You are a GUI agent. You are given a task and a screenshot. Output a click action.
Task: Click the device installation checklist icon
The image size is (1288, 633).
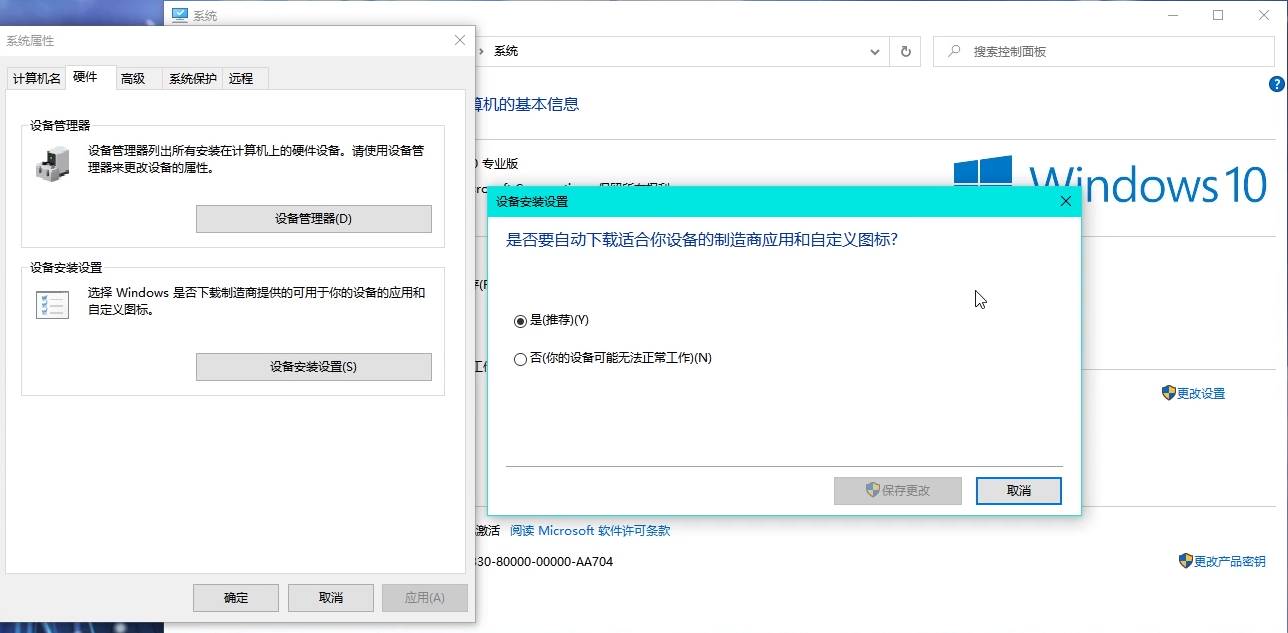coord(52,304)
